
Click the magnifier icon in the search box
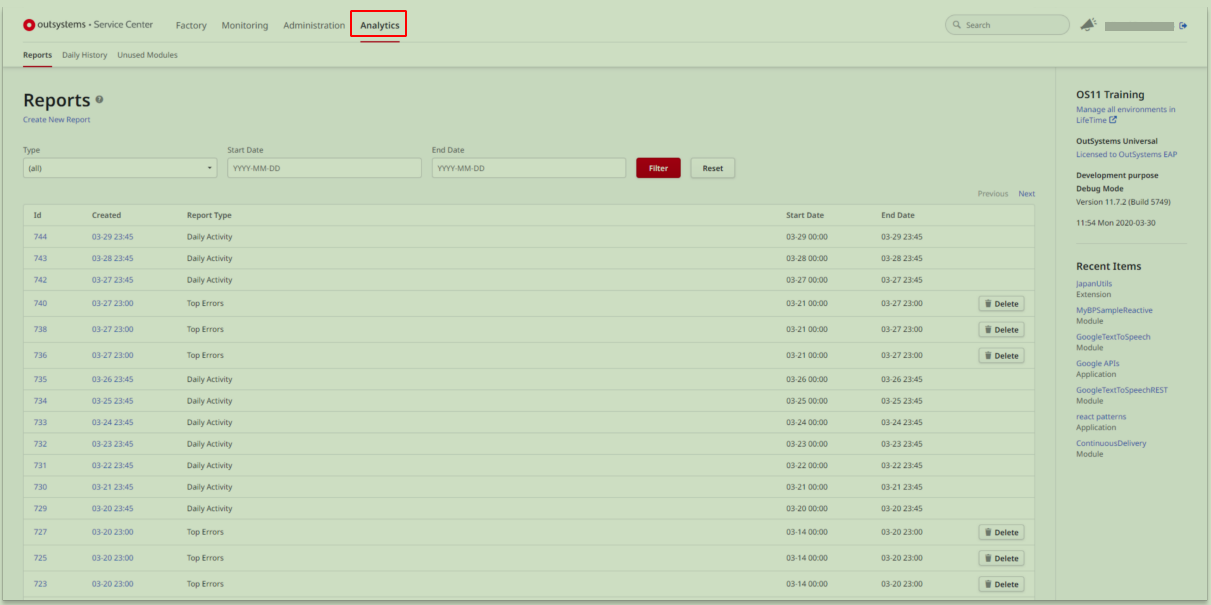pos(955,23)
